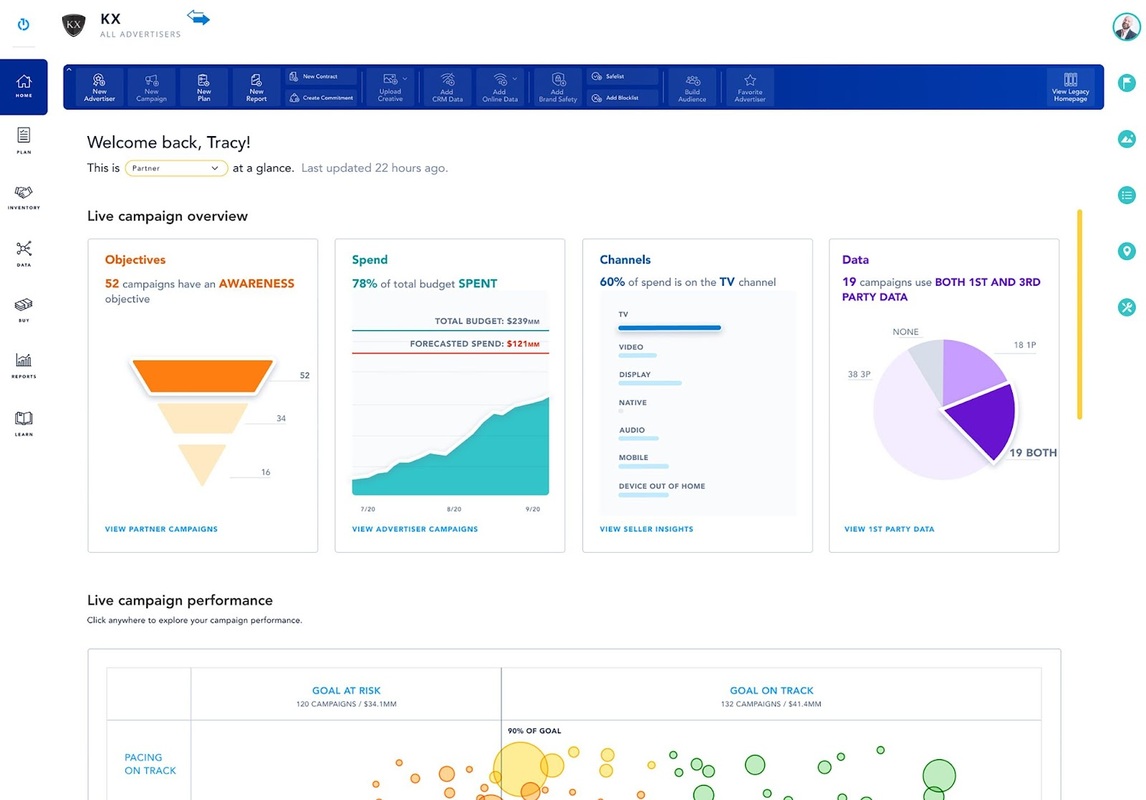The image size is (1146, 800).
Task: Click the power icon at top left
Action: point(24,24)
